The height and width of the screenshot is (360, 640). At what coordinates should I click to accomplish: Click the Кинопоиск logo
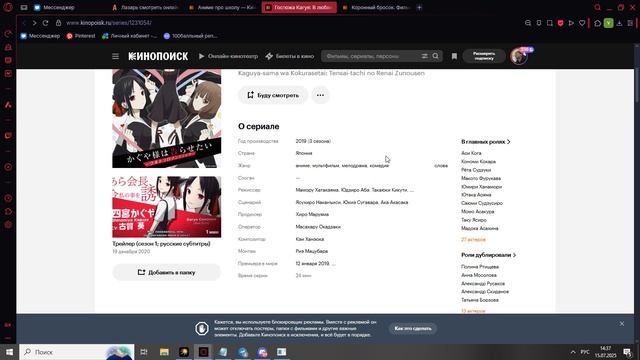coord(158,56)
